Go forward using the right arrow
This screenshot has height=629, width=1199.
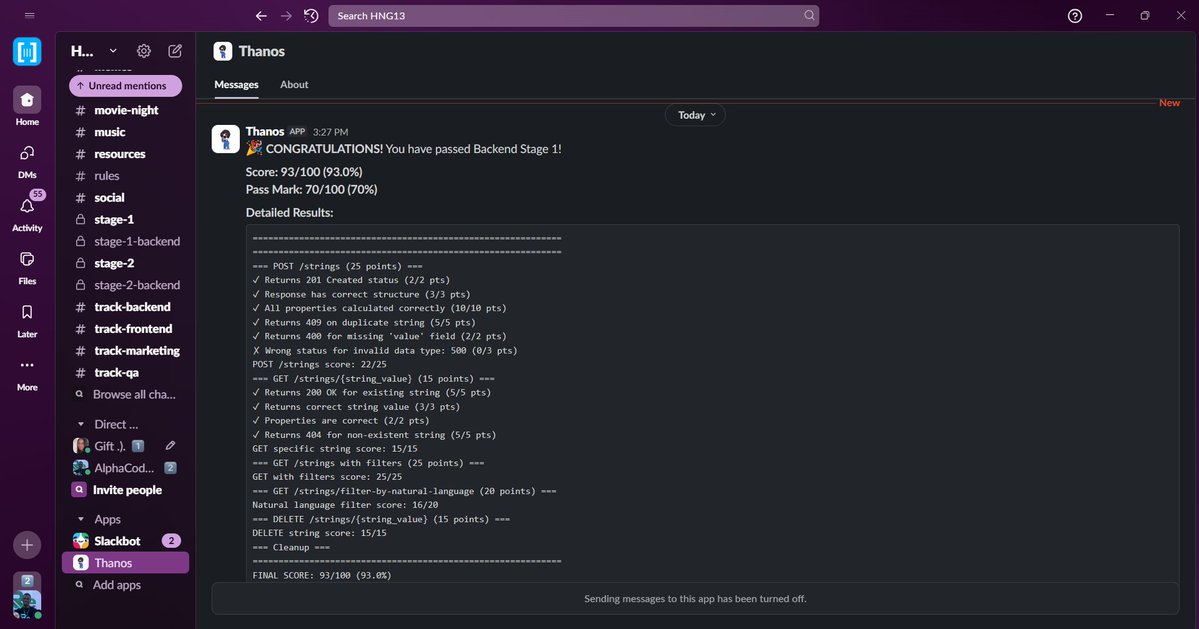tap(286, 15)
